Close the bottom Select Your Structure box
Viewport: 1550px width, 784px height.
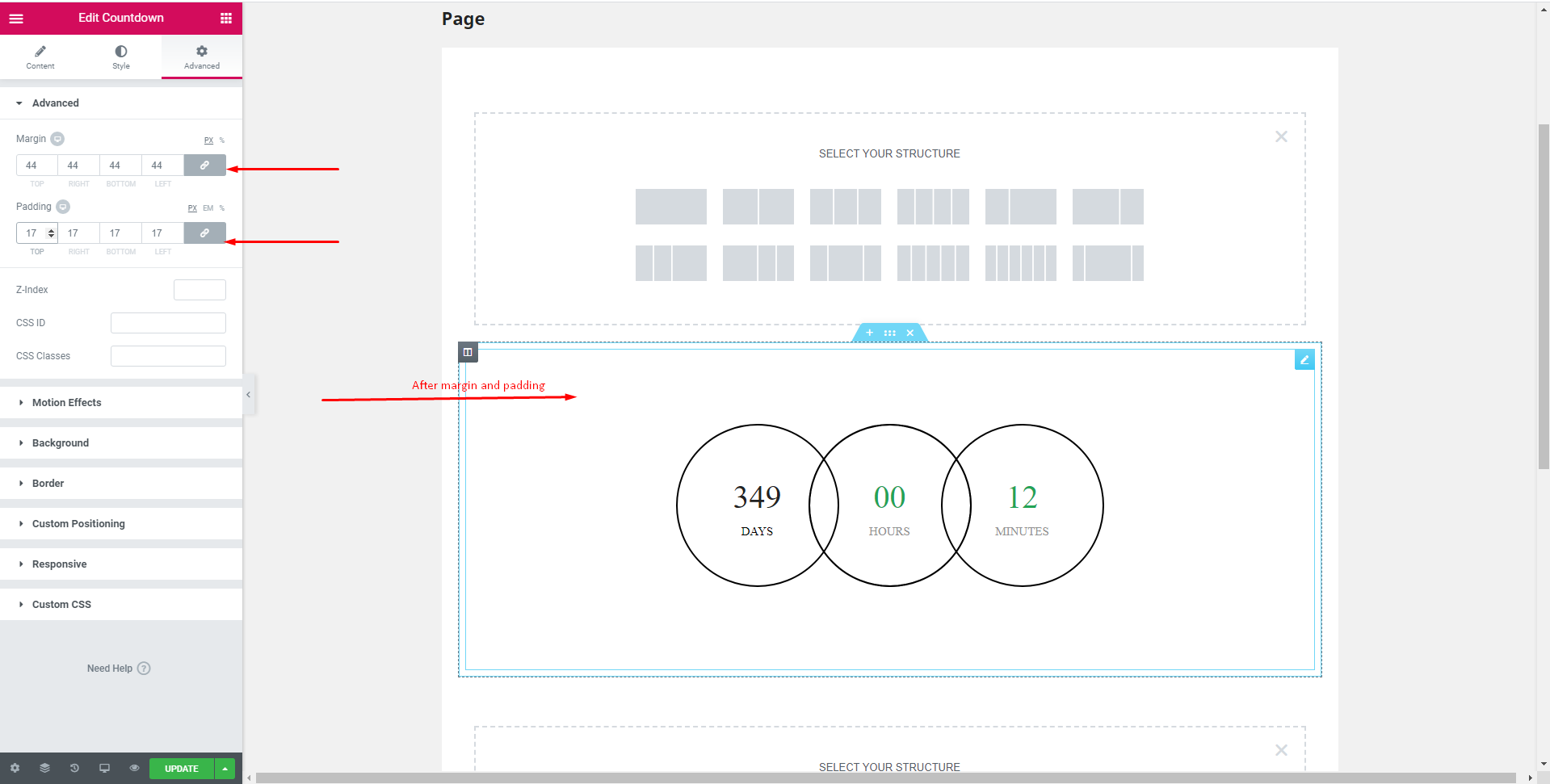coord(1281,750)
